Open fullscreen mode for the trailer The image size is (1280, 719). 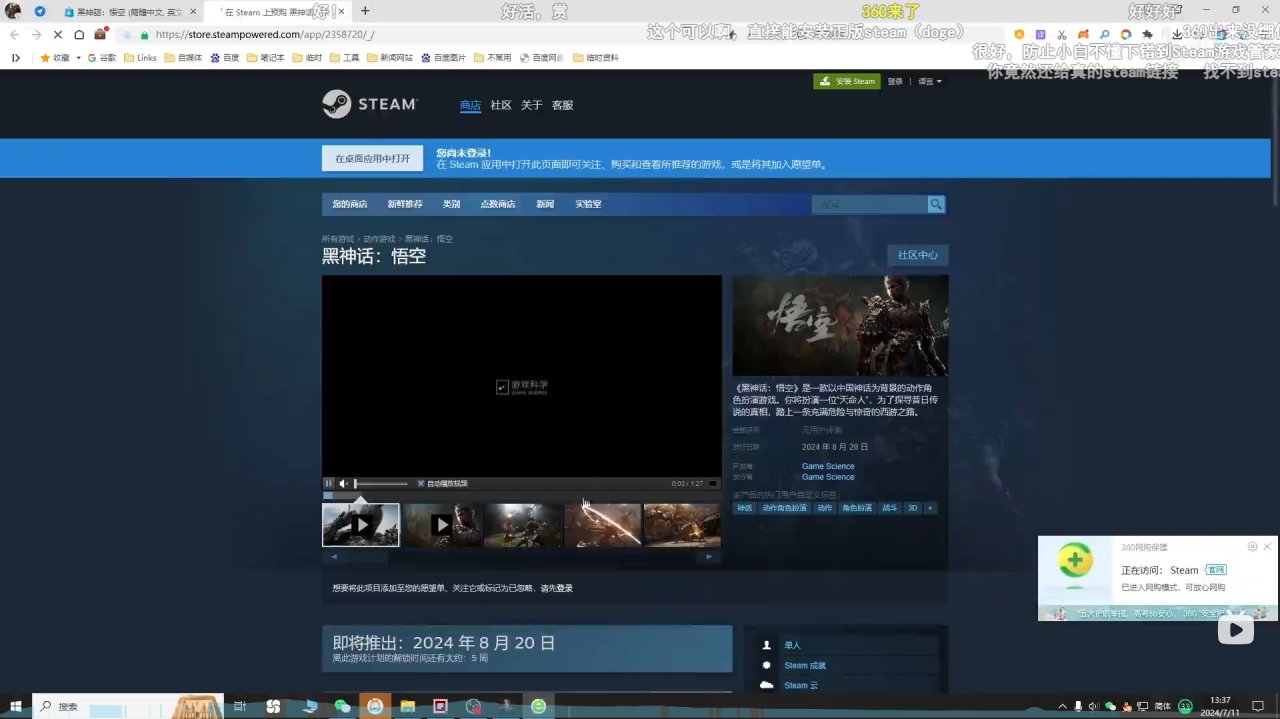coord(713,484)
